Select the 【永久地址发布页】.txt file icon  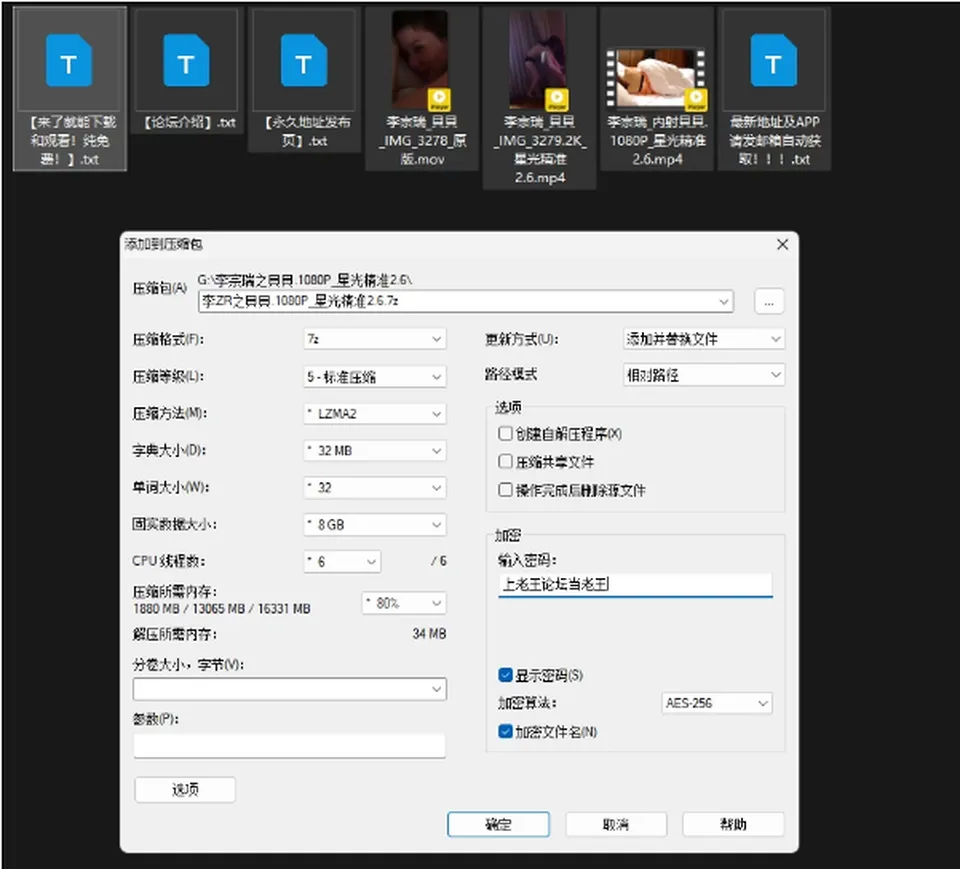point(304,60)
